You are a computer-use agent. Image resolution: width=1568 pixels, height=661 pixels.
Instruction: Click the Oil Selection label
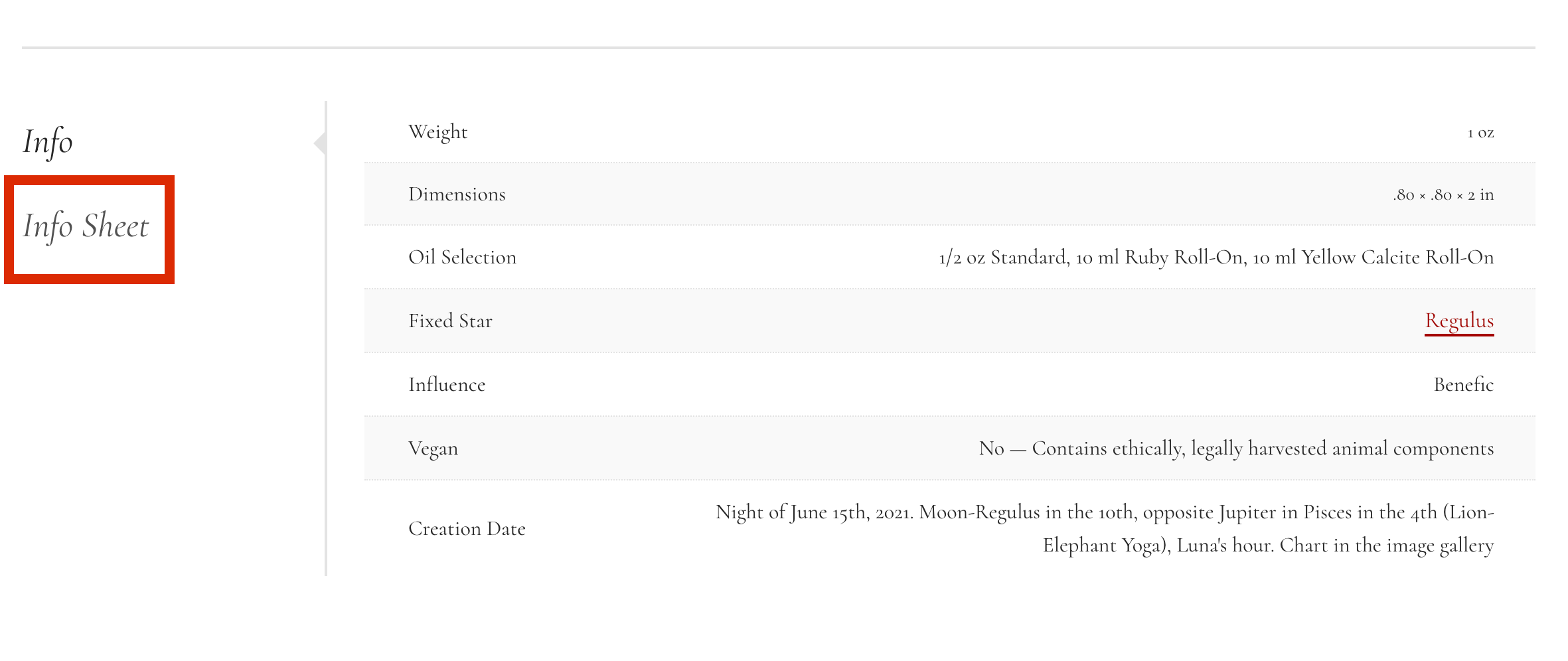pyautogui.click(x=462, y=257)
